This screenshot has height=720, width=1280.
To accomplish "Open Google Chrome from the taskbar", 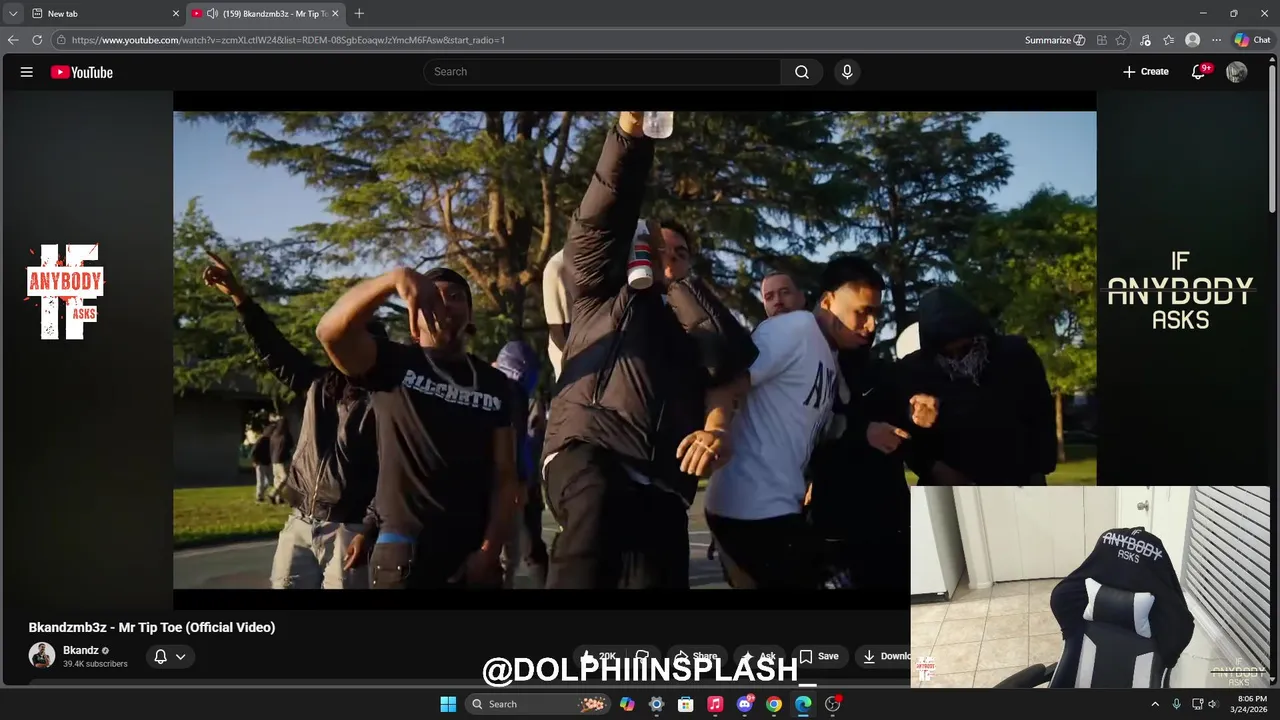I will click(x=774, y=704).
